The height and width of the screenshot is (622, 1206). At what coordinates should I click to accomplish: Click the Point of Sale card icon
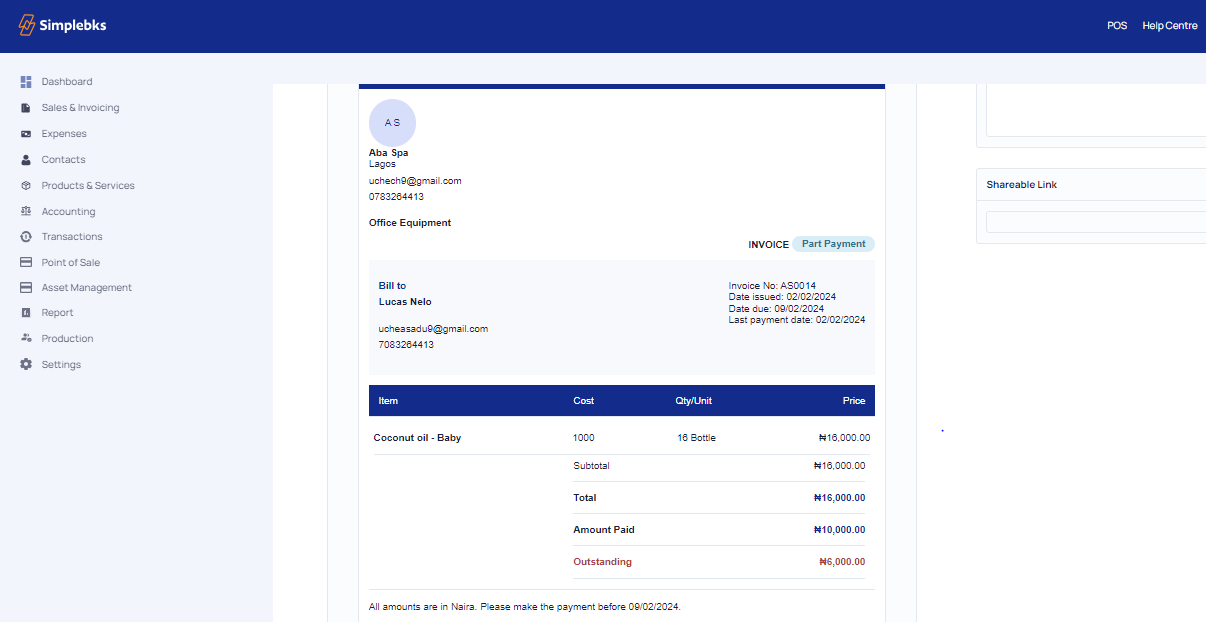(x=26, y=263)
